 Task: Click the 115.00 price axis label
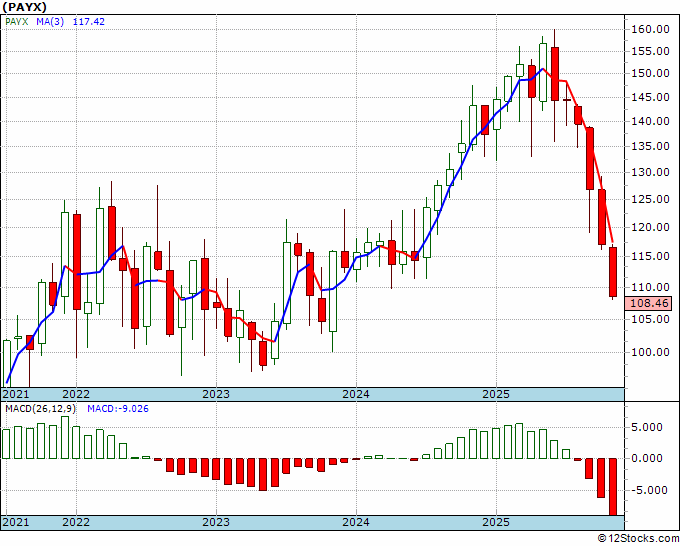pos(649,256)
